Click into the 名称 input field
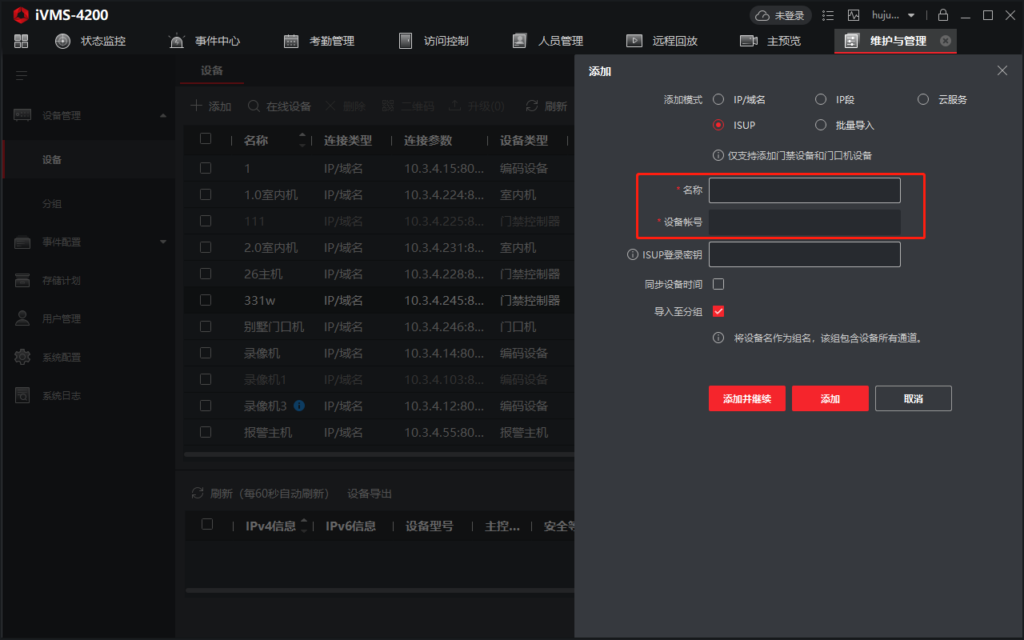 (804, 190)
